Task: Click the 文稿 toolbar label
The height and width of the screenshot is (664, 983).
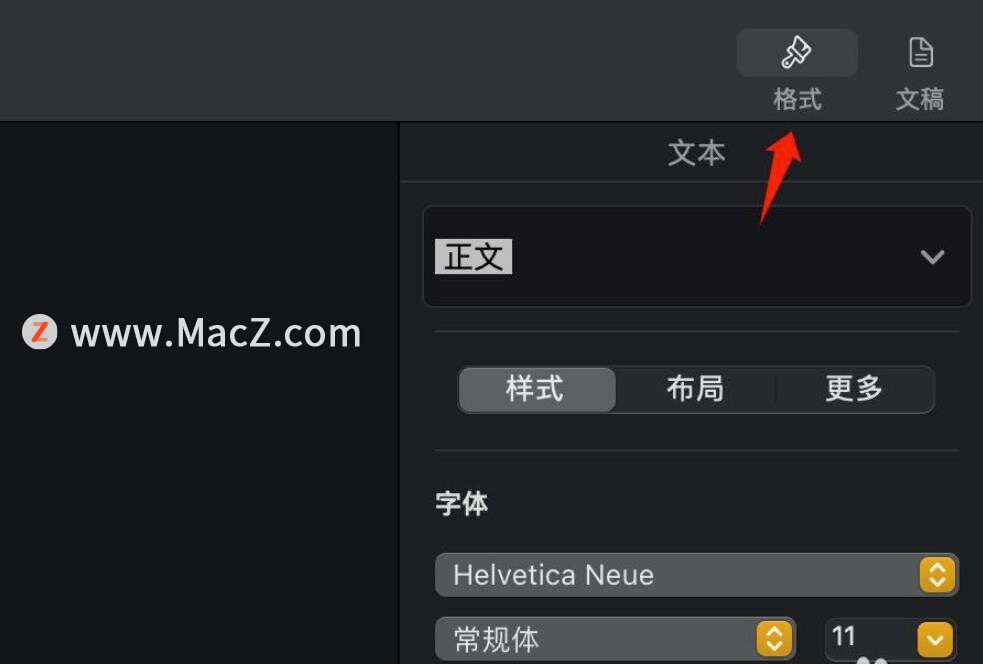Action: (920, 99)
